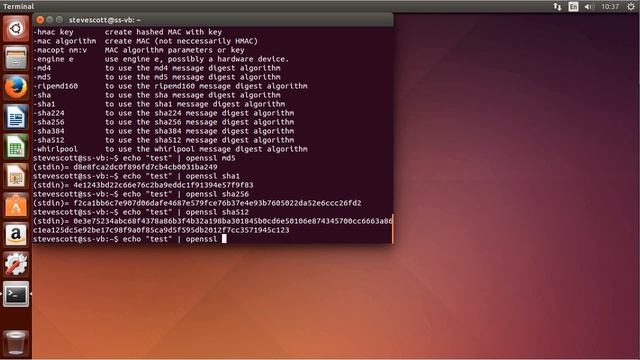Open the session gear menu

click(x=631, y=7)
